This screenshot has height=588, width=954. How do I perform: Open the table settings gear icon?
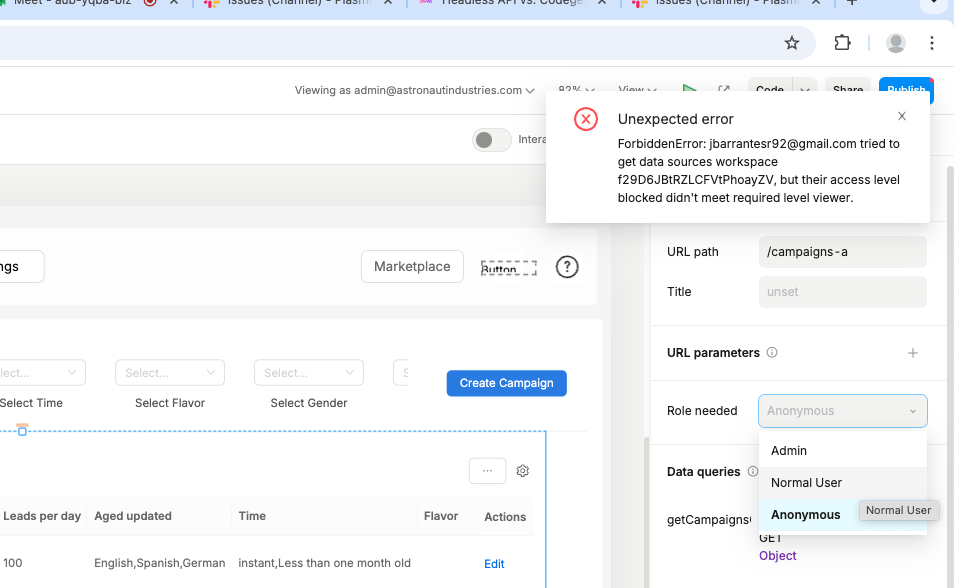coord(522,471)
